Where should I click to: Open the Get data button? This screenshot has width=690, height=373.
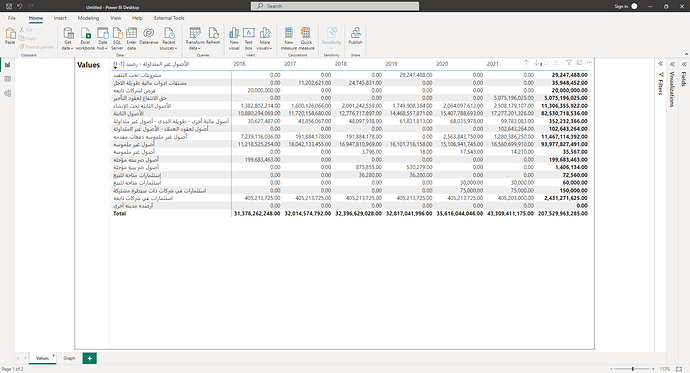click(x=68, y=39)
